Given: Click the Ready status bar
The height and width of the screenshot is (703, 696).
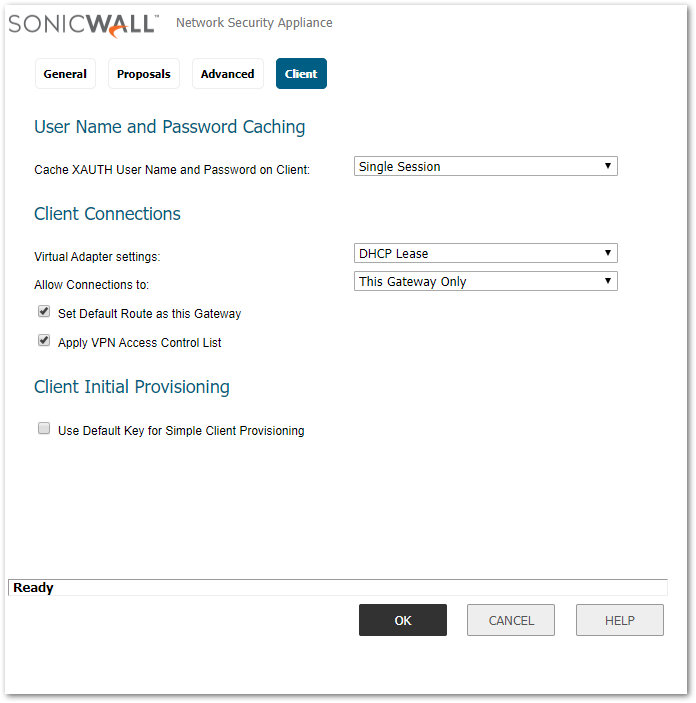Looking at the screenshot, I should (336, 588).
